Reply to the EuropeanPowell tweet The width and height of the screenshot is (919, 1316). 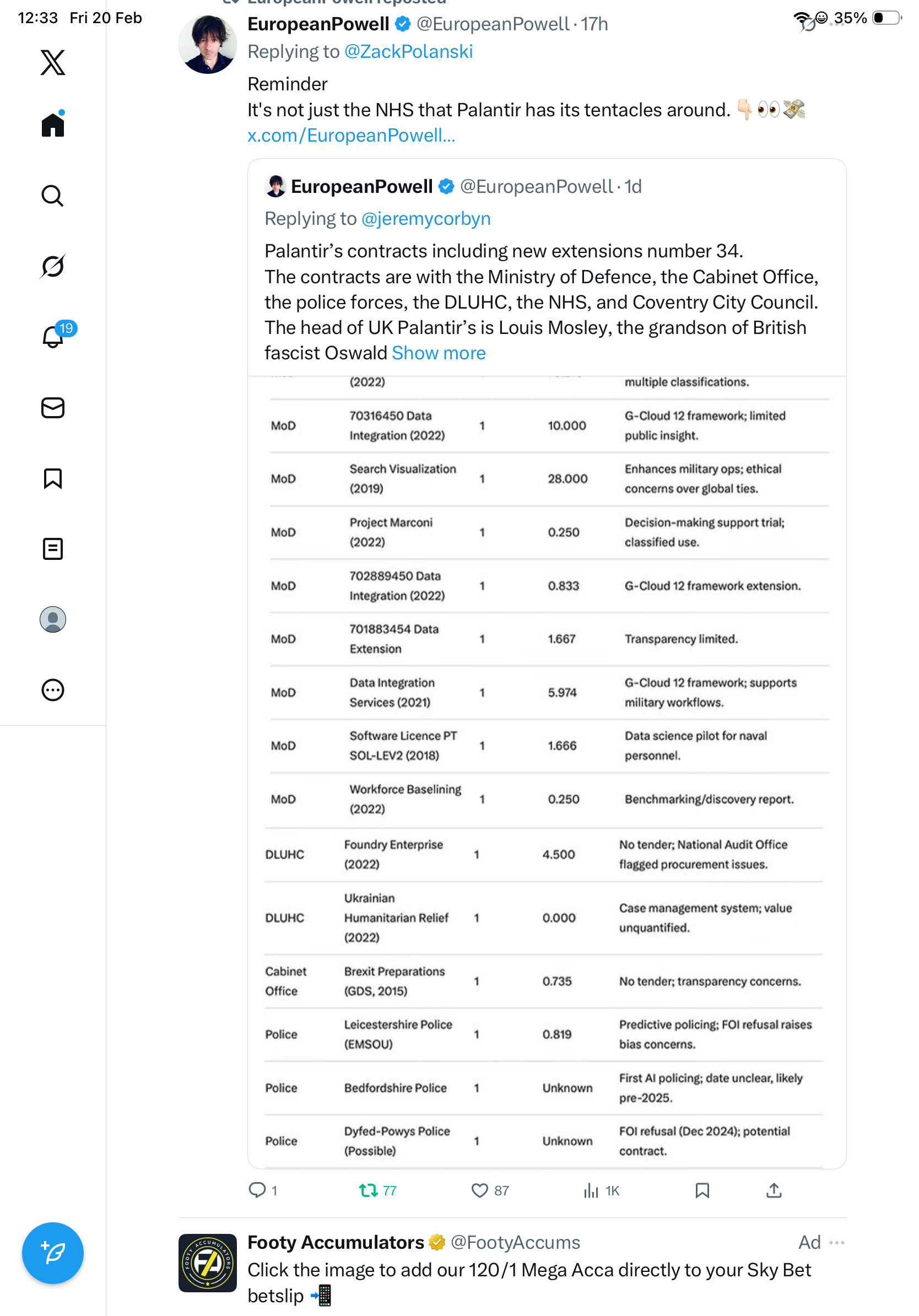pos(257,1190)
